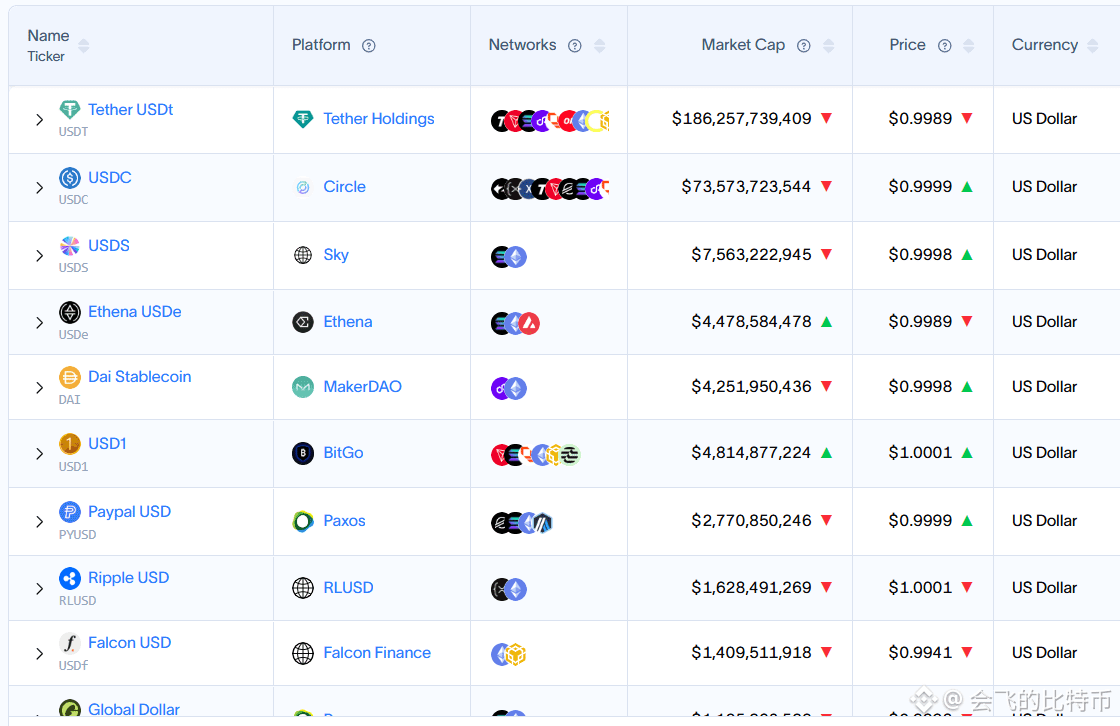1120x726 pixels.
Task: Select the $186,257,739,409 market cap value
Action: click(x=741, y=119)
